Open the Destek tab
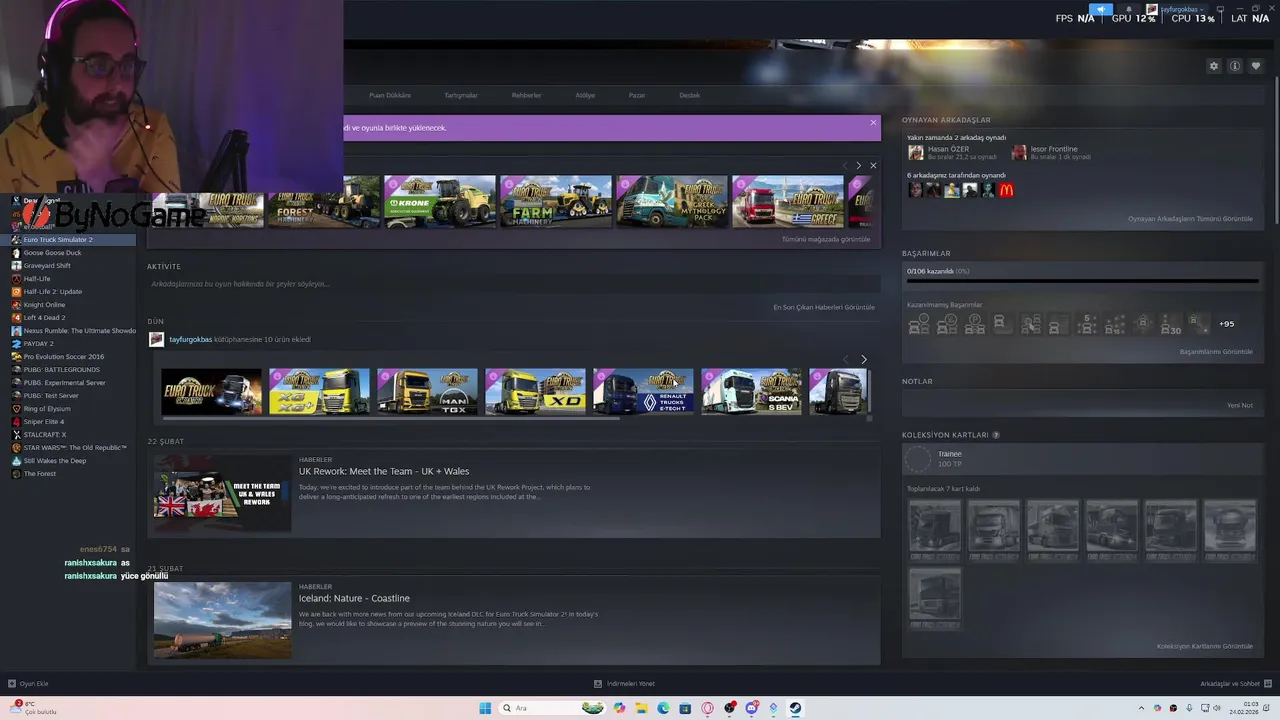This screenshot has width=1280, height=720. [x=689, y=95]
